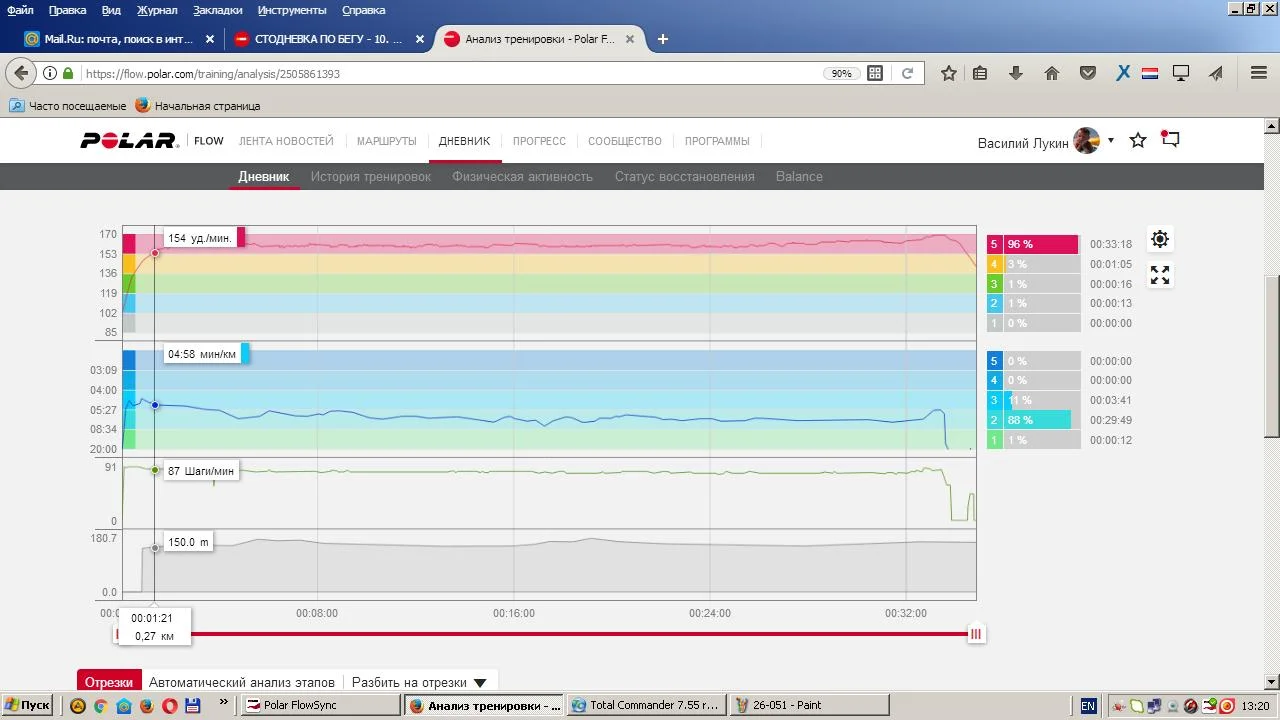Expand chart to fullscreen view
Image resolution: width=1280 pixels, height=720 pixels.
click(x=1160, y=275)
